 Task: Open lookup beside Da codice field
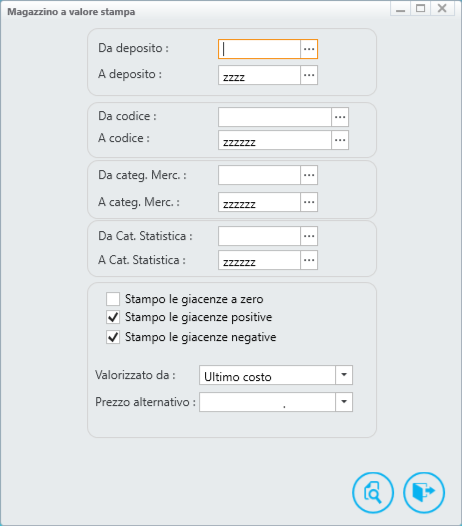click(x=340, y=117)
